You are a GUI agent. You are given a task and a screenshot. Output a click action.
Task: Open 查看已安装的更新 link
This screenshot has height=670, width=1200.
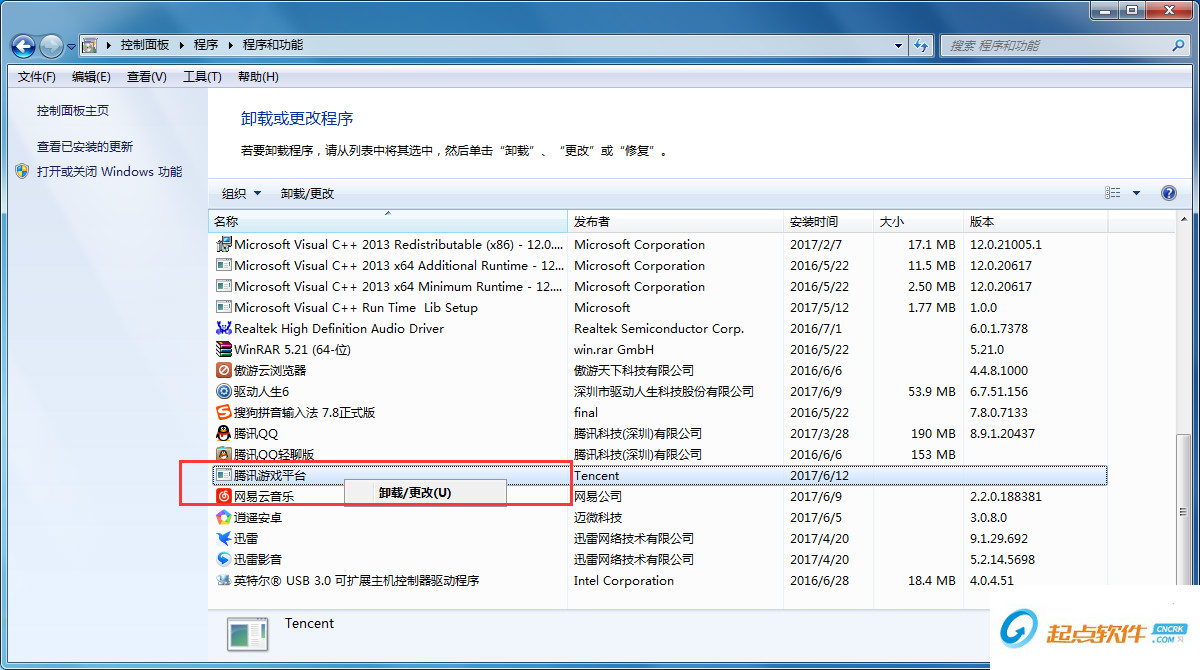[85, 146]
